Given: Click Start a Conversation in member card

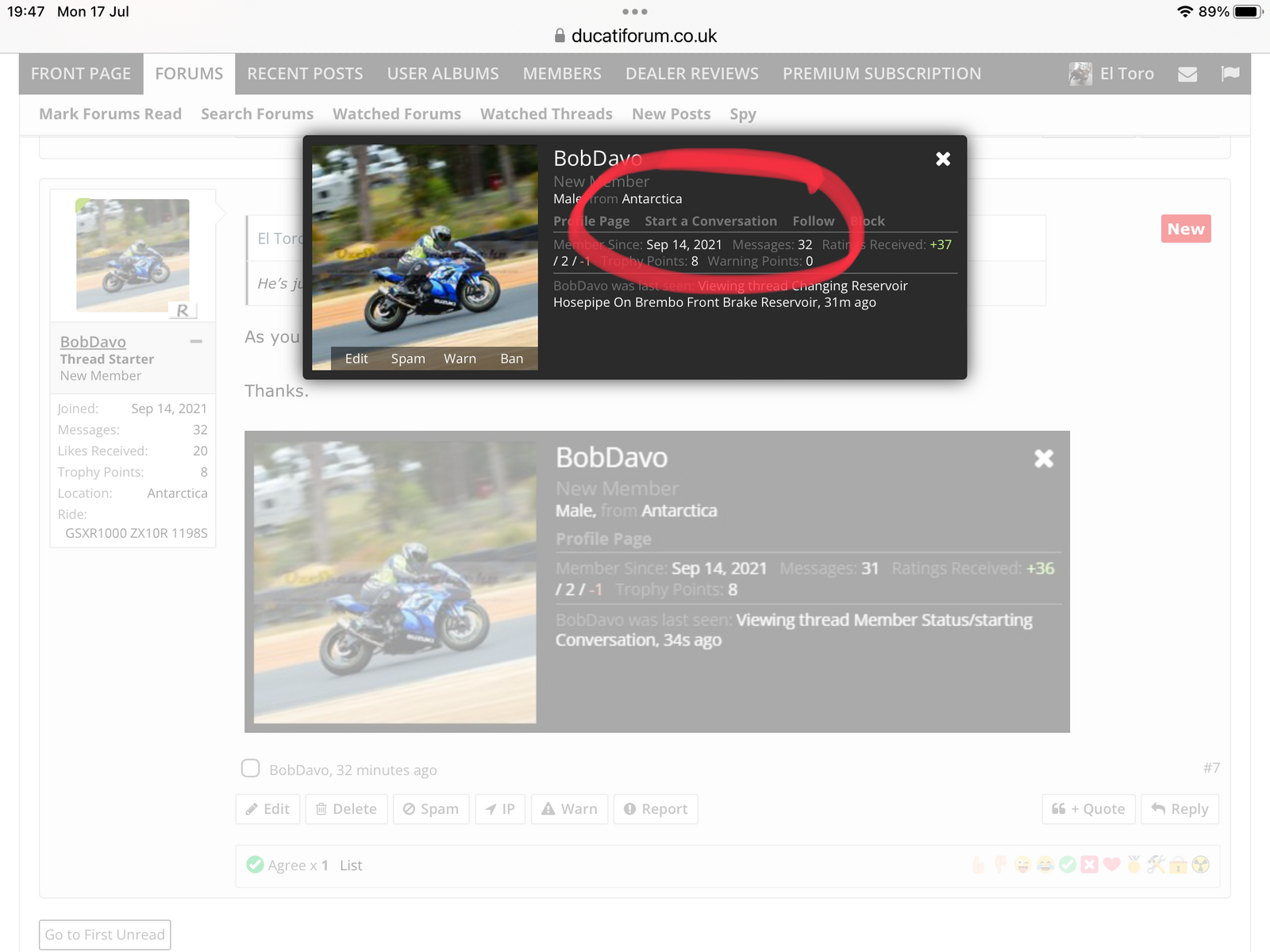Looking at the screenshot, I should click(710, 221).
